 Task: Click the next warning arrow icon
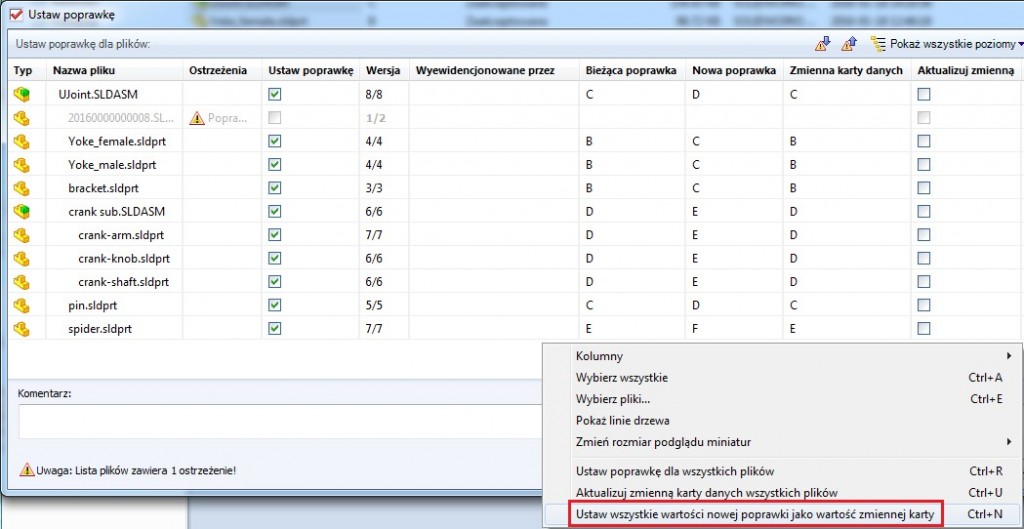pos(823,44)
